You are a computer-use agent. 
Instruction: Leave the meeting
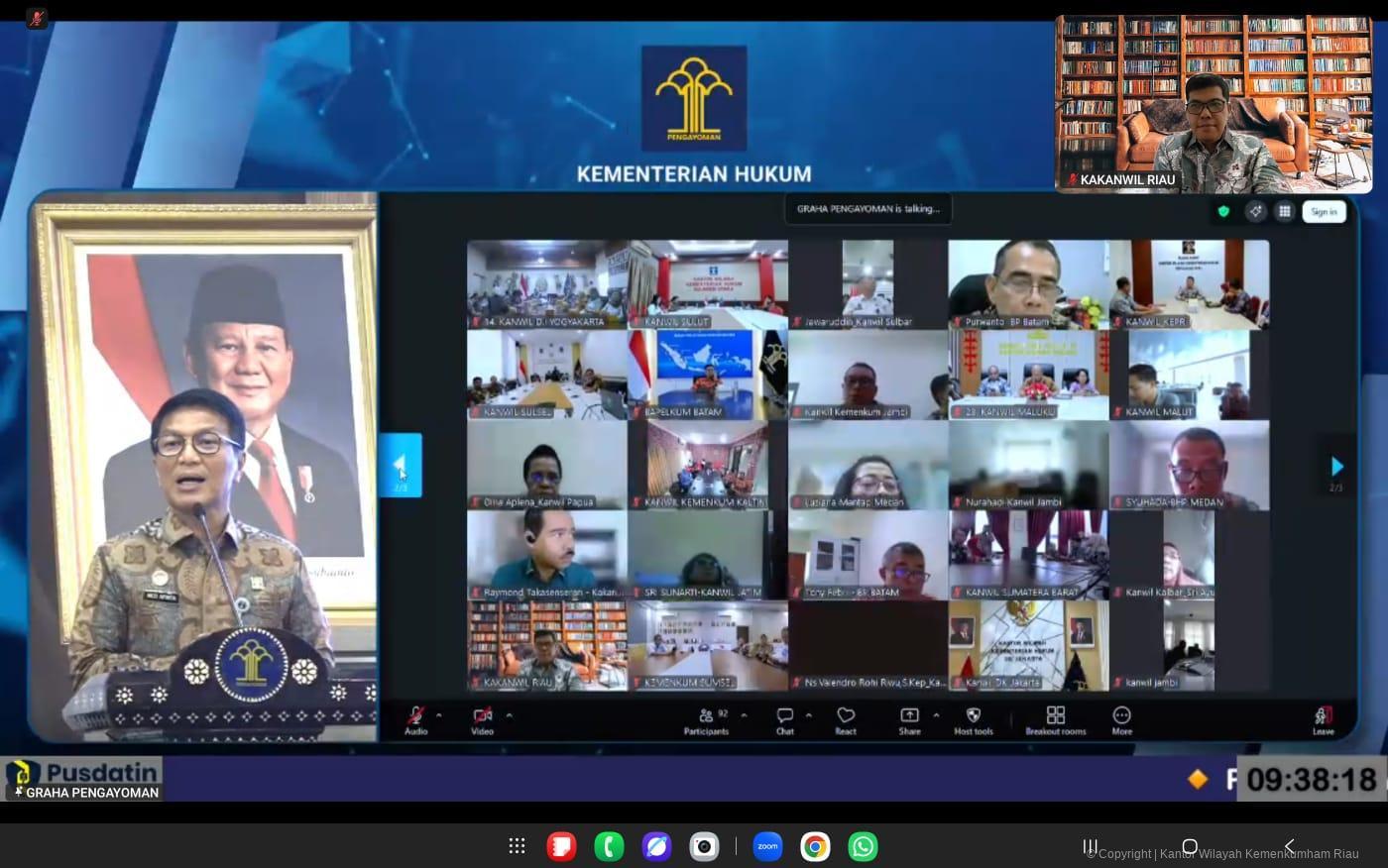tap(1323, 719)
